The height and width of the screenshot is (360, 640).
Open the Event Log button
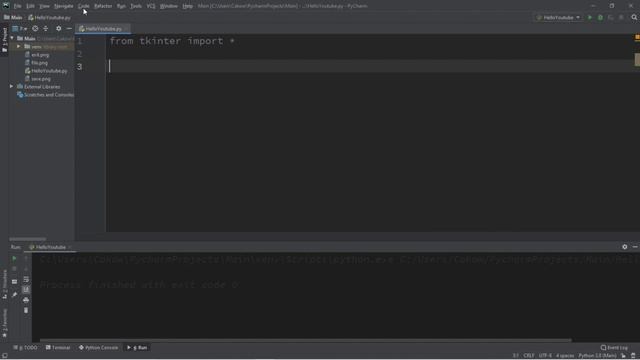tap(614, 348)
